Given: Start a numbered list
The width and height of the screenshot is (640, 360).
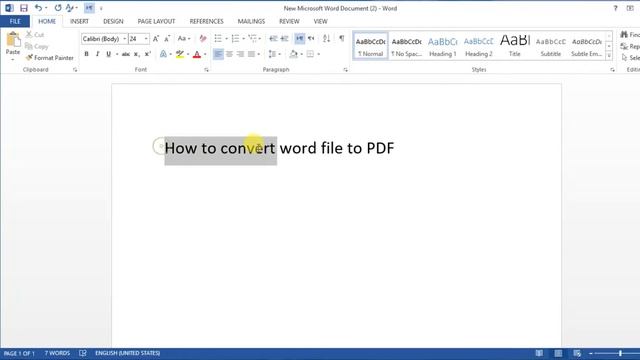Looking at the screenshot, I should click(x=235, y=39).
